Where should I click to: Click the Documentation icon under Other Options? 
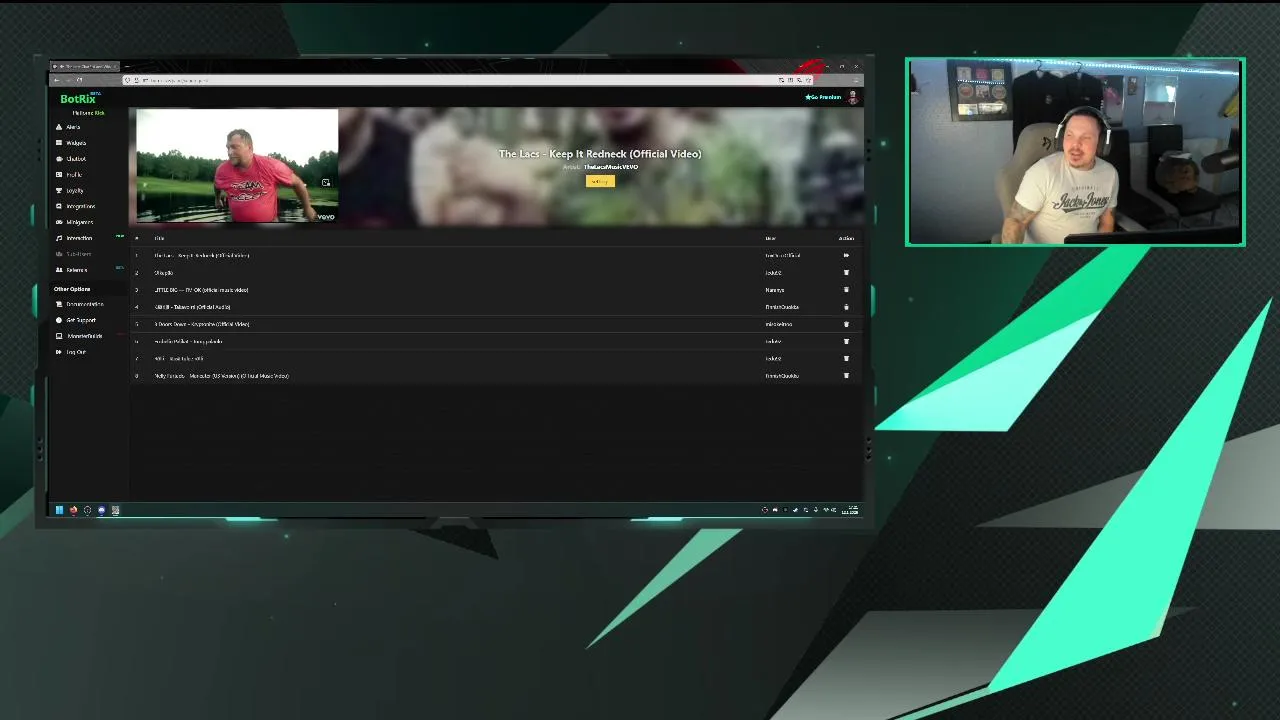pyautogui.click(x=59, y=304)
